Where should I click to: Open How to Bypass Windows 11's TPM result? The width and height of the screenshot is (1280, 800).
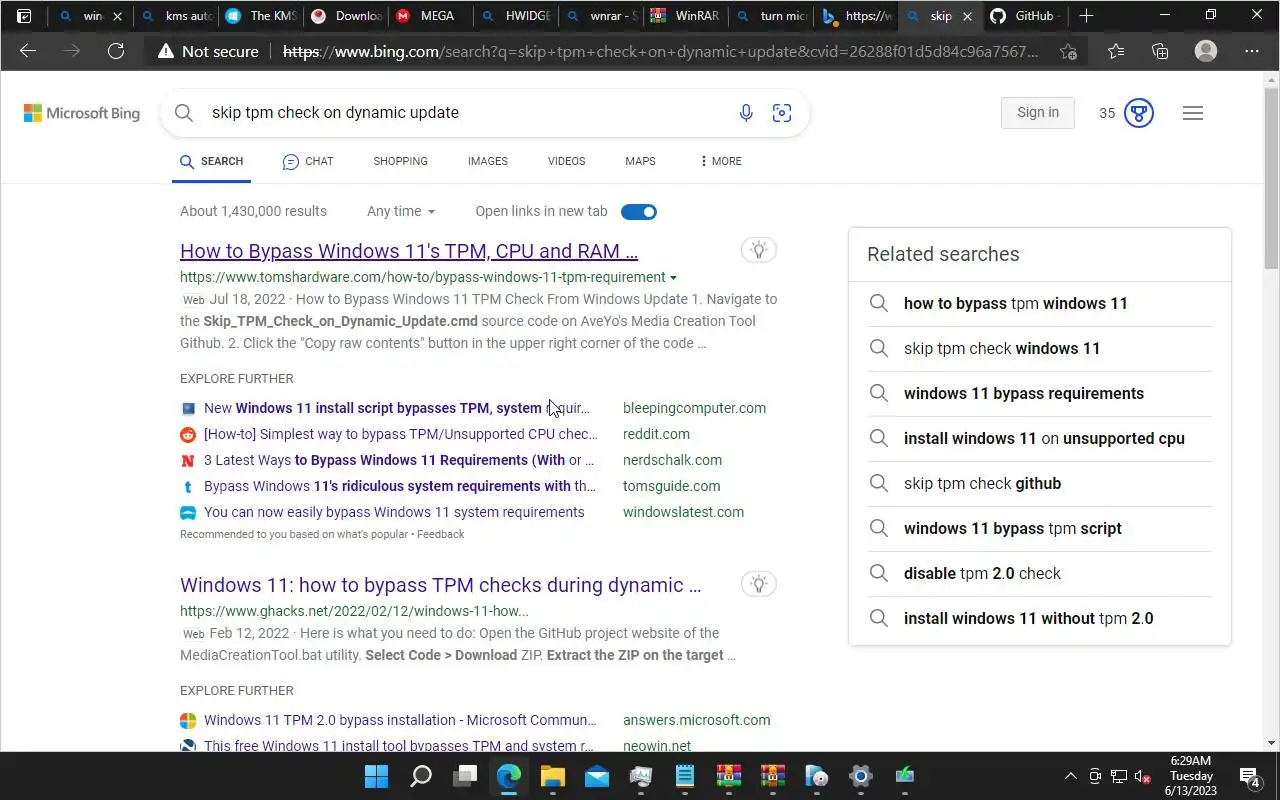click(409, 251)
